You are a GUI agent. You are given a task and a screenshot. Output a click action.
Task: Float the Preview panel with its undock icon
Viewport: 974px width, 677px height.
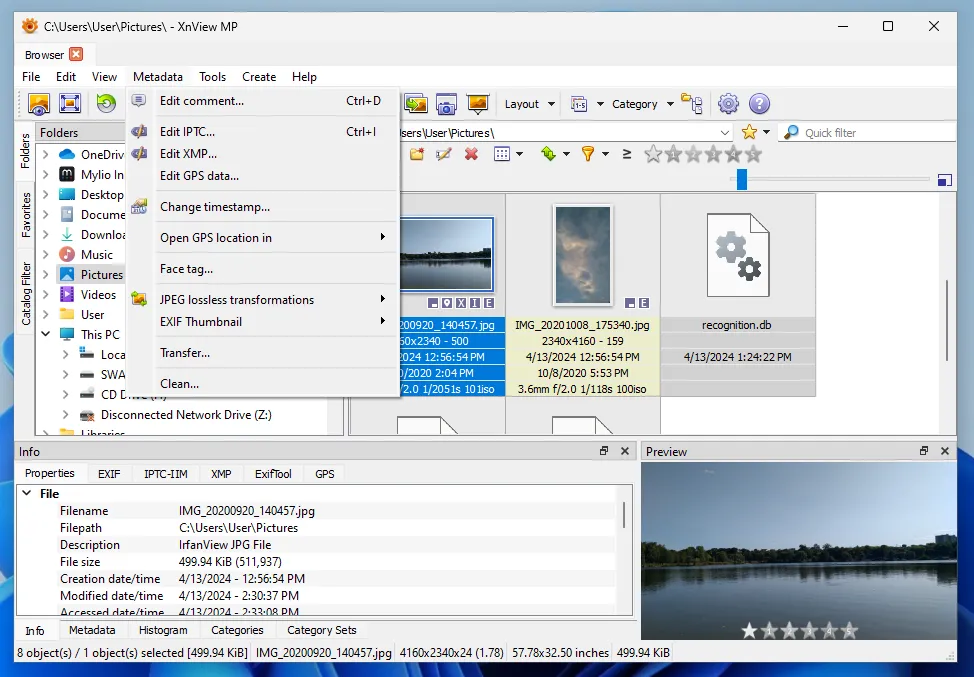(924, 451)
